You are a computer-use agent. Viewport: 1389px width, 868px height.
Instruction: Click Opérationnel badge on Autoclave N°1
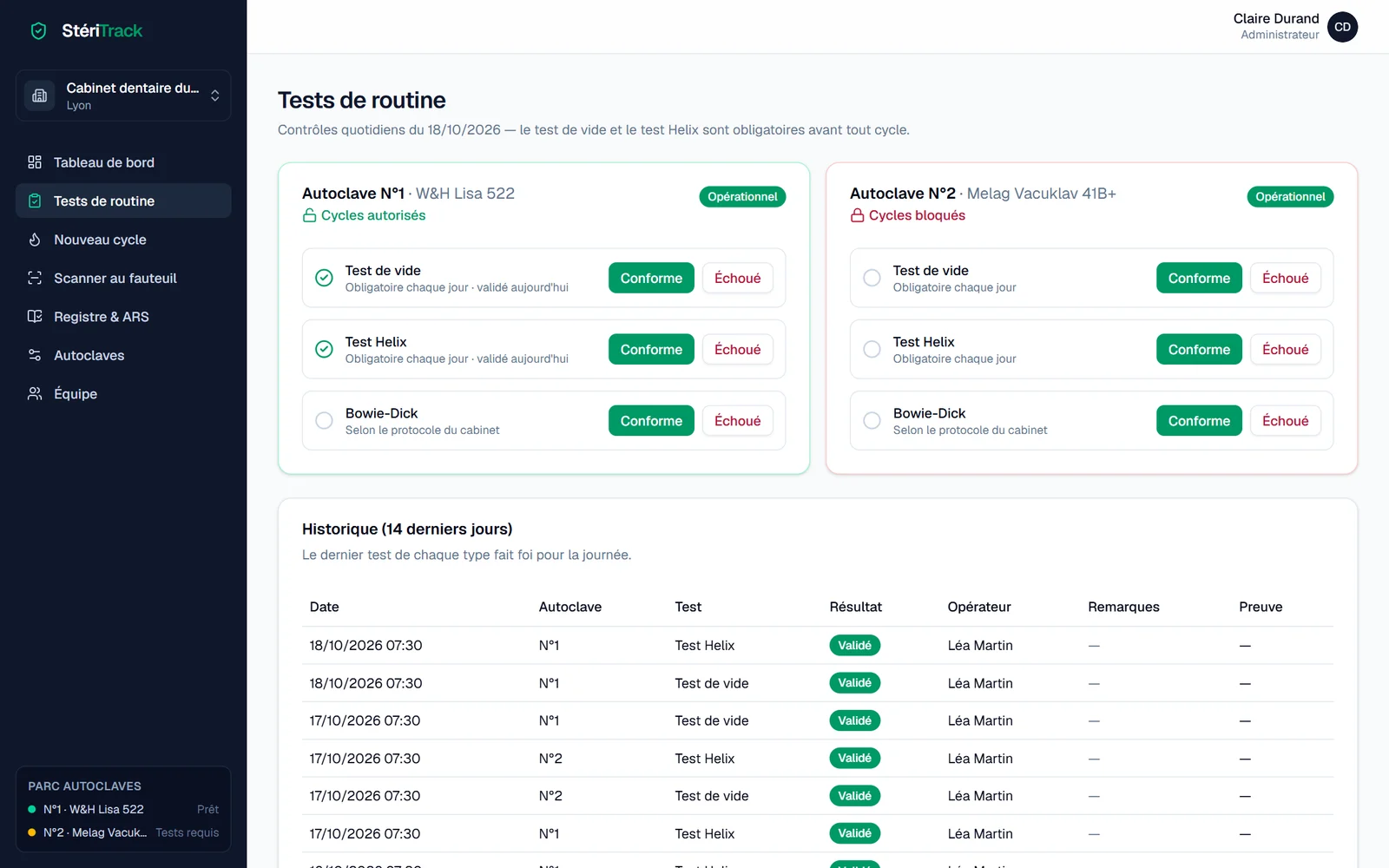pos(742,197)
